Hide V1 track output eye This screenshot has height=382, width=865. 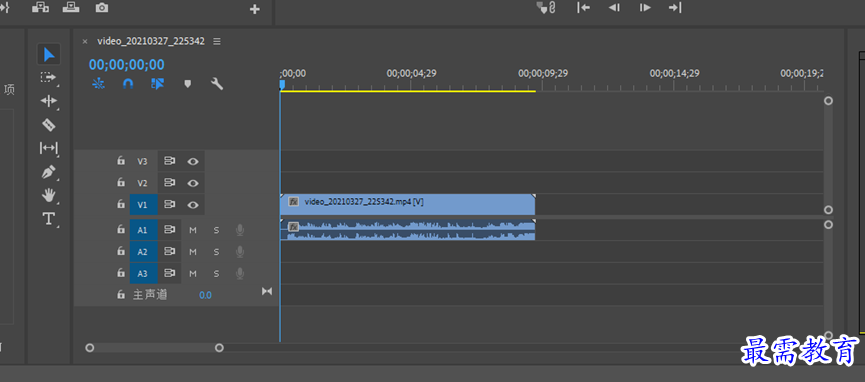click(x=193, y=204)
